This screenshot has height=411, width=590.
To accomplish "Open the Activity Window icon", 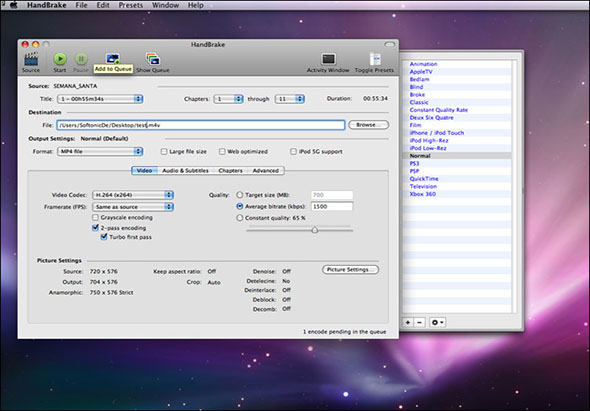I will tap(328, 59).
